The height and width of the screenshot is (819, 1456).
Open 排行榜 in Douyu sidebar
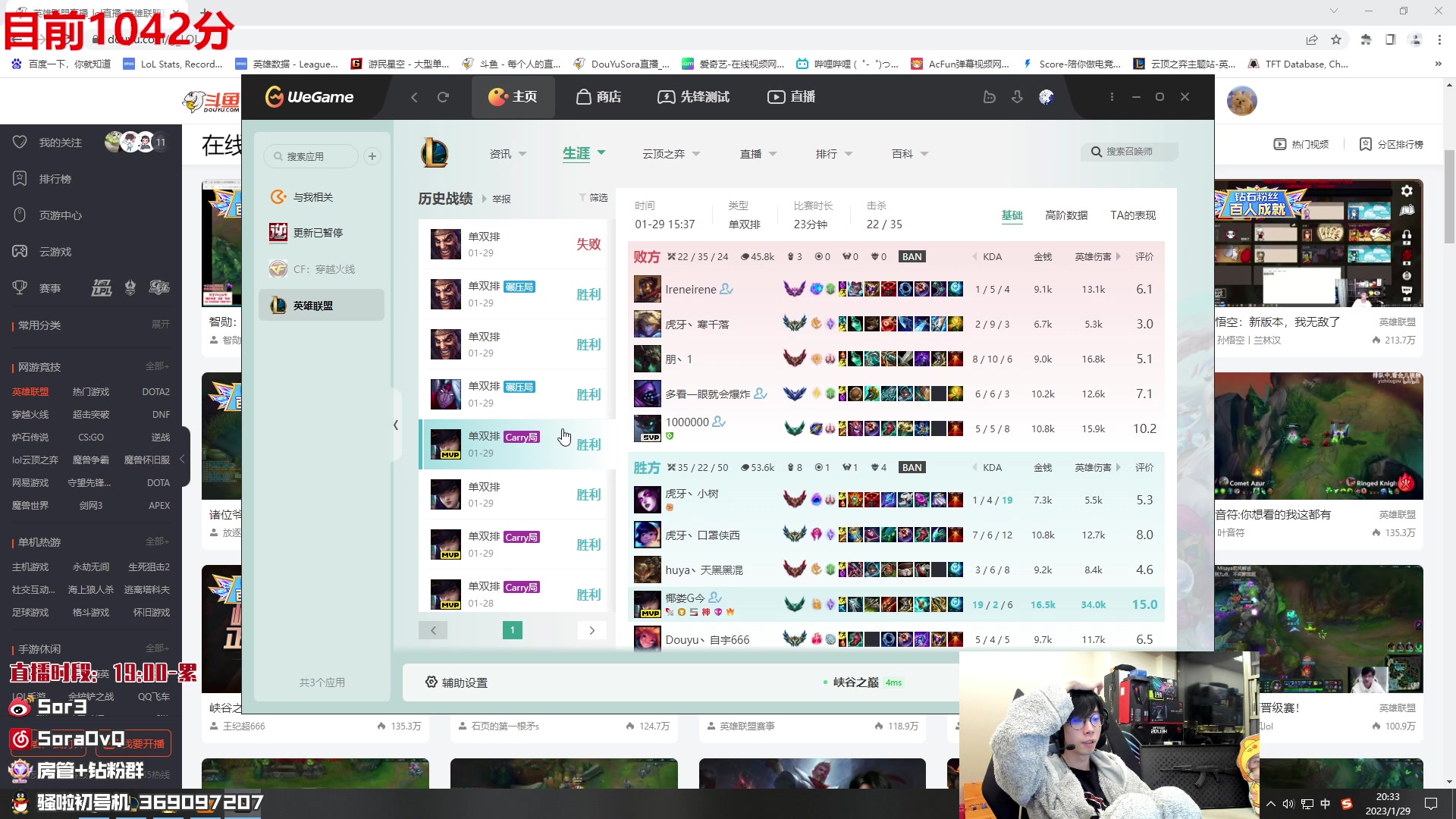(55, 179)
